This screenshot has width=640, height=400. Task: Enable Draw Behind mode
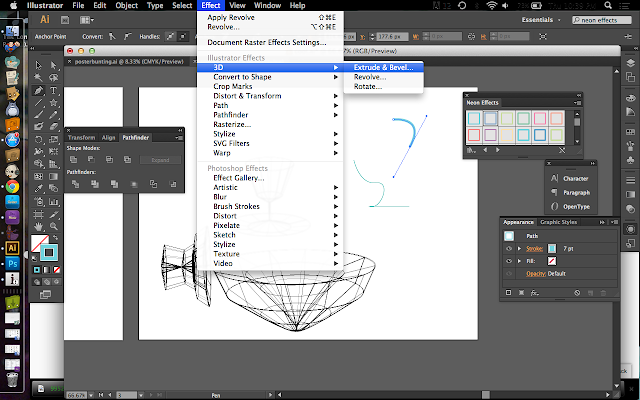[x=47, y=282]
